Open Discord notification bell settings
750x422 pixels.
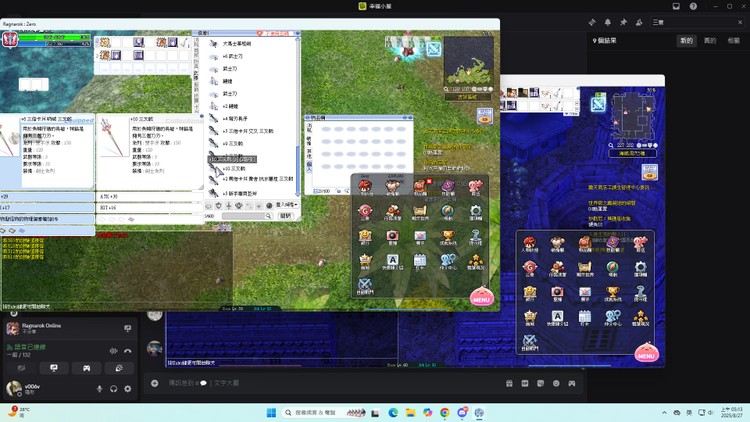click(607, 22)
